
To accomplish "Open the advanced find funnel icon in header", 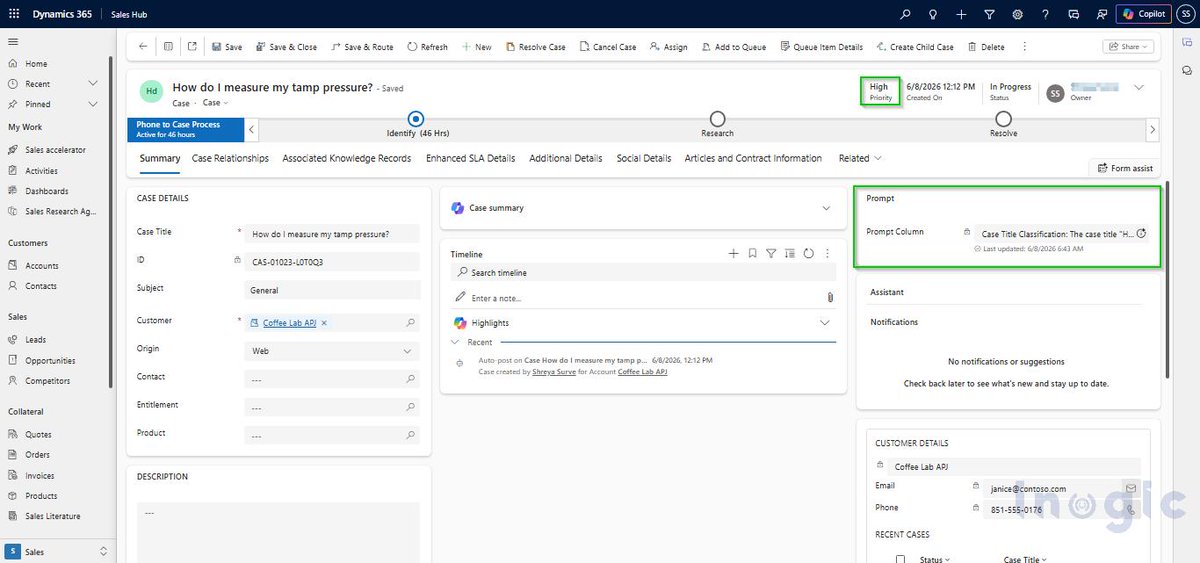I will (x=989, y=14).
